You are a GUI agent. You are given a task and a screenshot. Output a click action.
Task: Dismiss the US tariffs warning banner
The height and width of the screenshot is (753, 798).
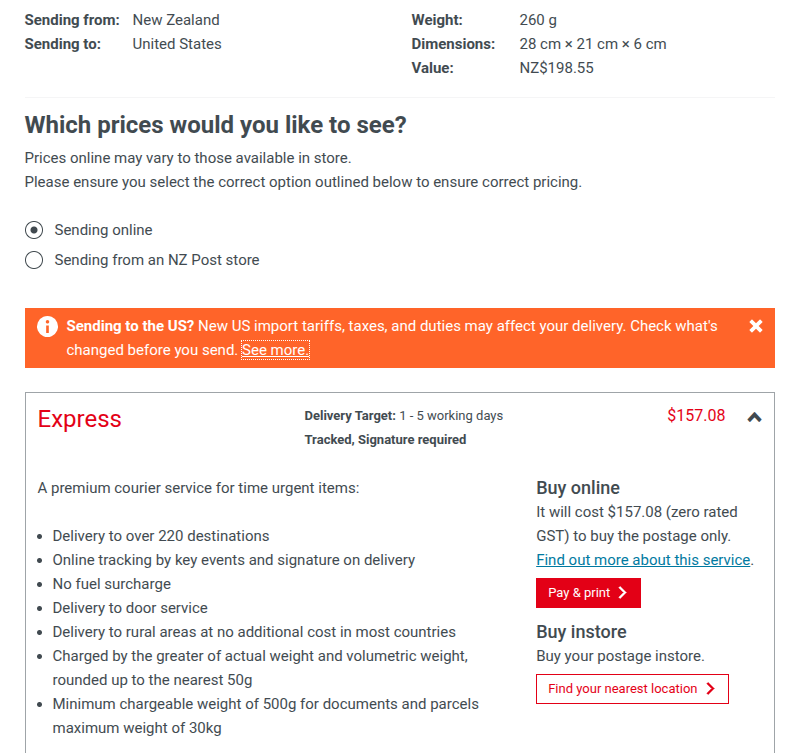tap(756, 326)
